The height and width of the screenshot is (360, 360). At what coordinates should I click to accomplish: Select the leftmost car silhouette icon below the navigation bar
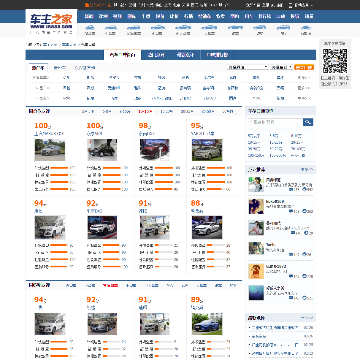89,28
